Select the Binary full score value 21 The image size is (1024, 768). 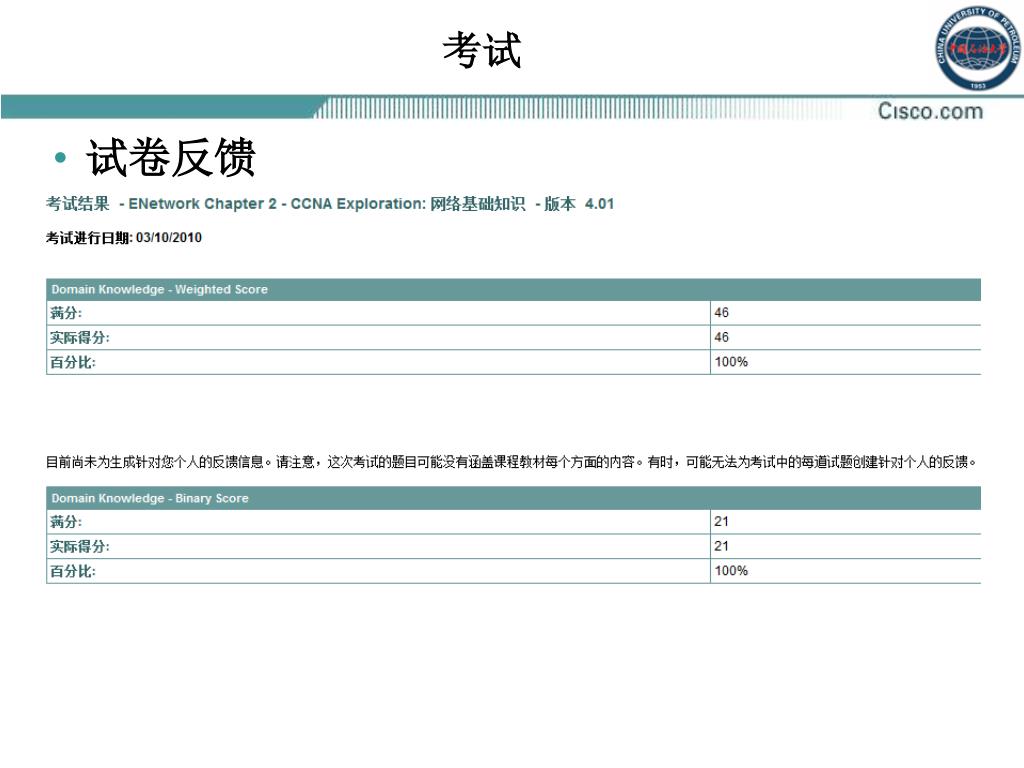coord(722,522)
